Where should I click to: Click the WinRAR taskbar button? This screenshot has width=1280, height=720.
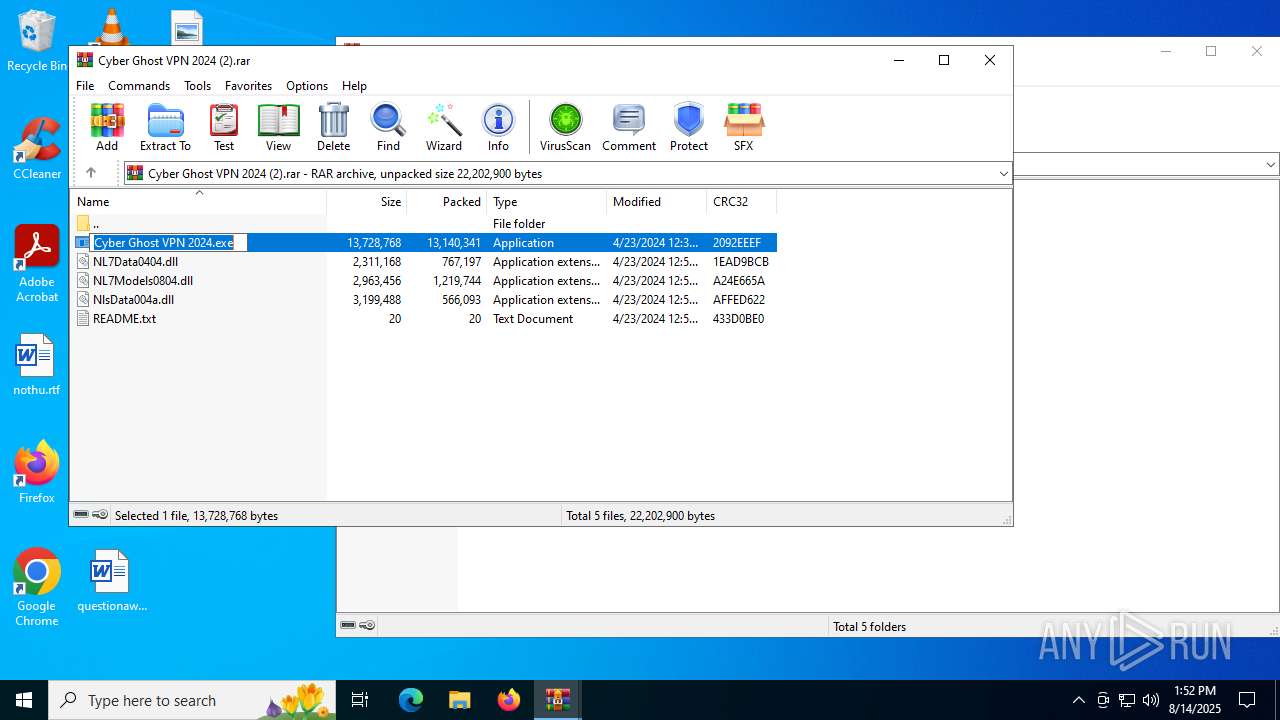[x=557, y=700]
